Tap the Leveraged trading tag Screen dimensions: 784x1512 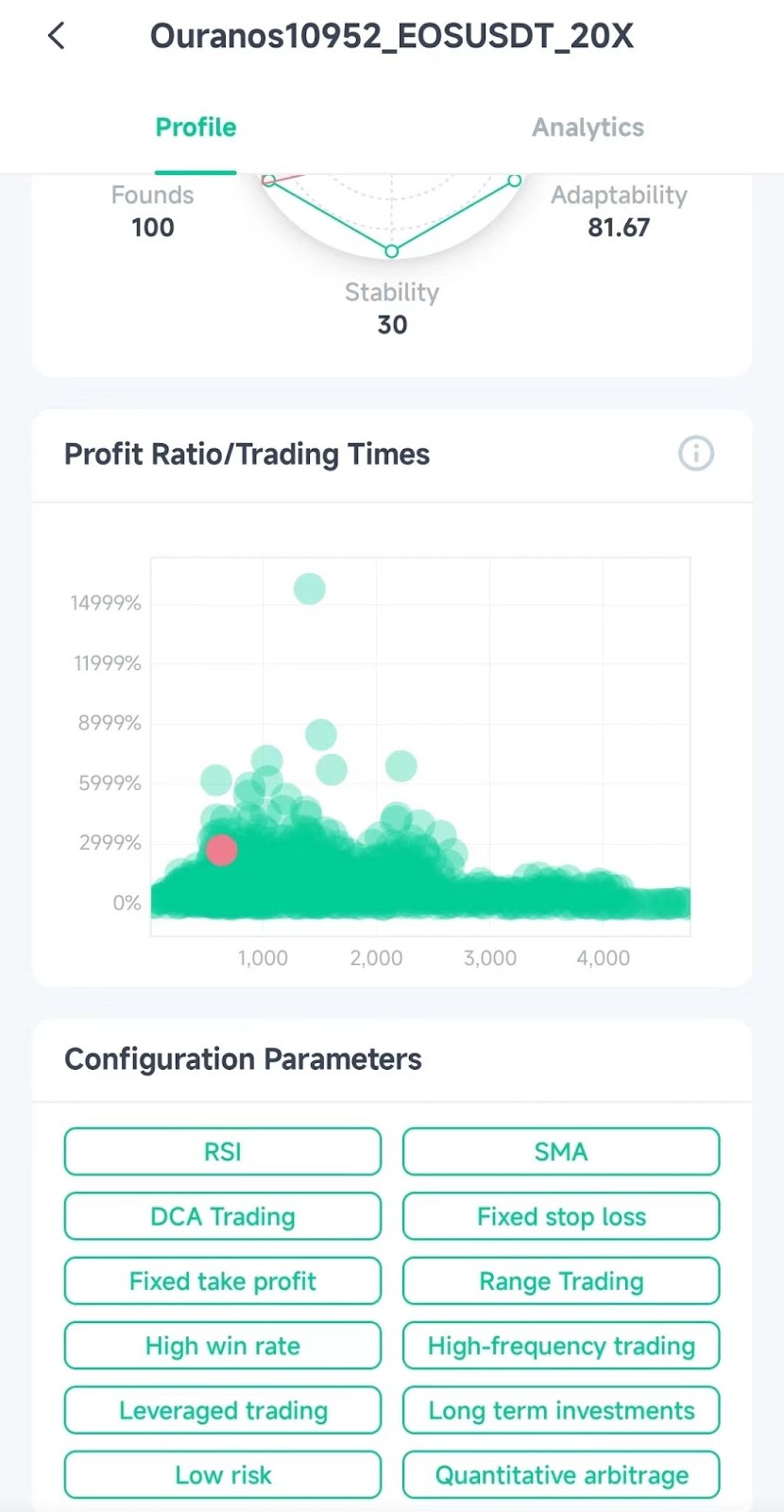[223, 1411]
